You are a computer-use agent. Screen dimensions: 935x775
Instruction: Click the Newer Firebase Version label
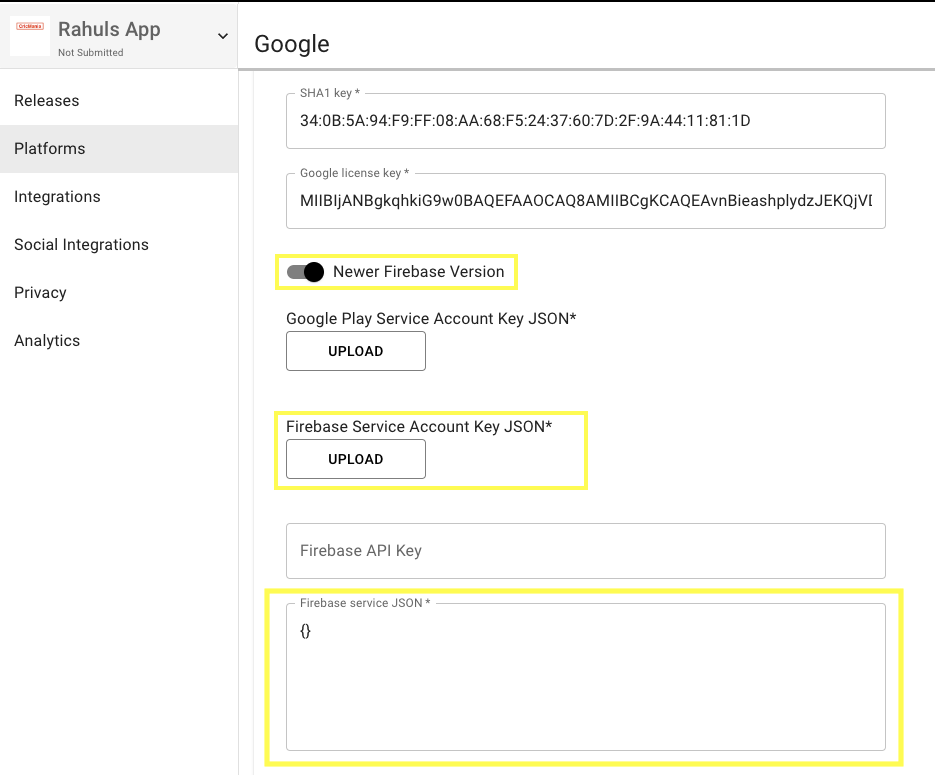419,272
